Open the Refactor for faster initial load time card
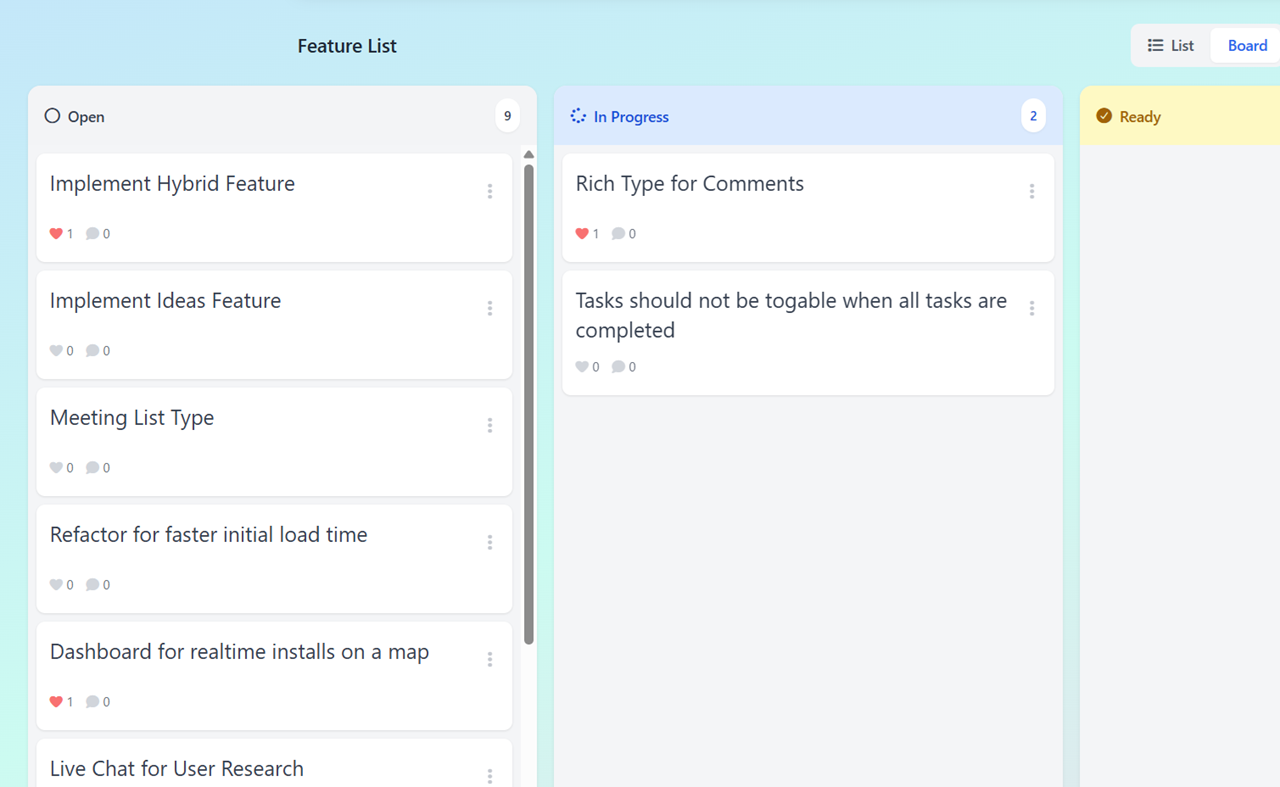This screenshot has height=787, width=1280. click(x=209, y=535)
